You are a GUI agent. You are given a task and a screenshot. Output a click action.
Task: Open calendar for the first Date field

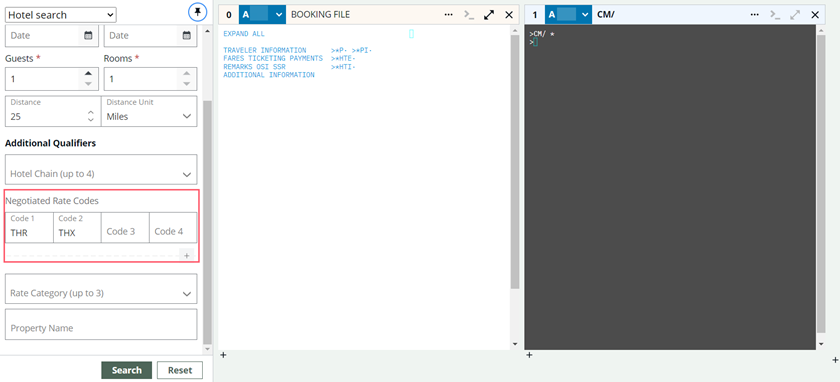[88, 35]
